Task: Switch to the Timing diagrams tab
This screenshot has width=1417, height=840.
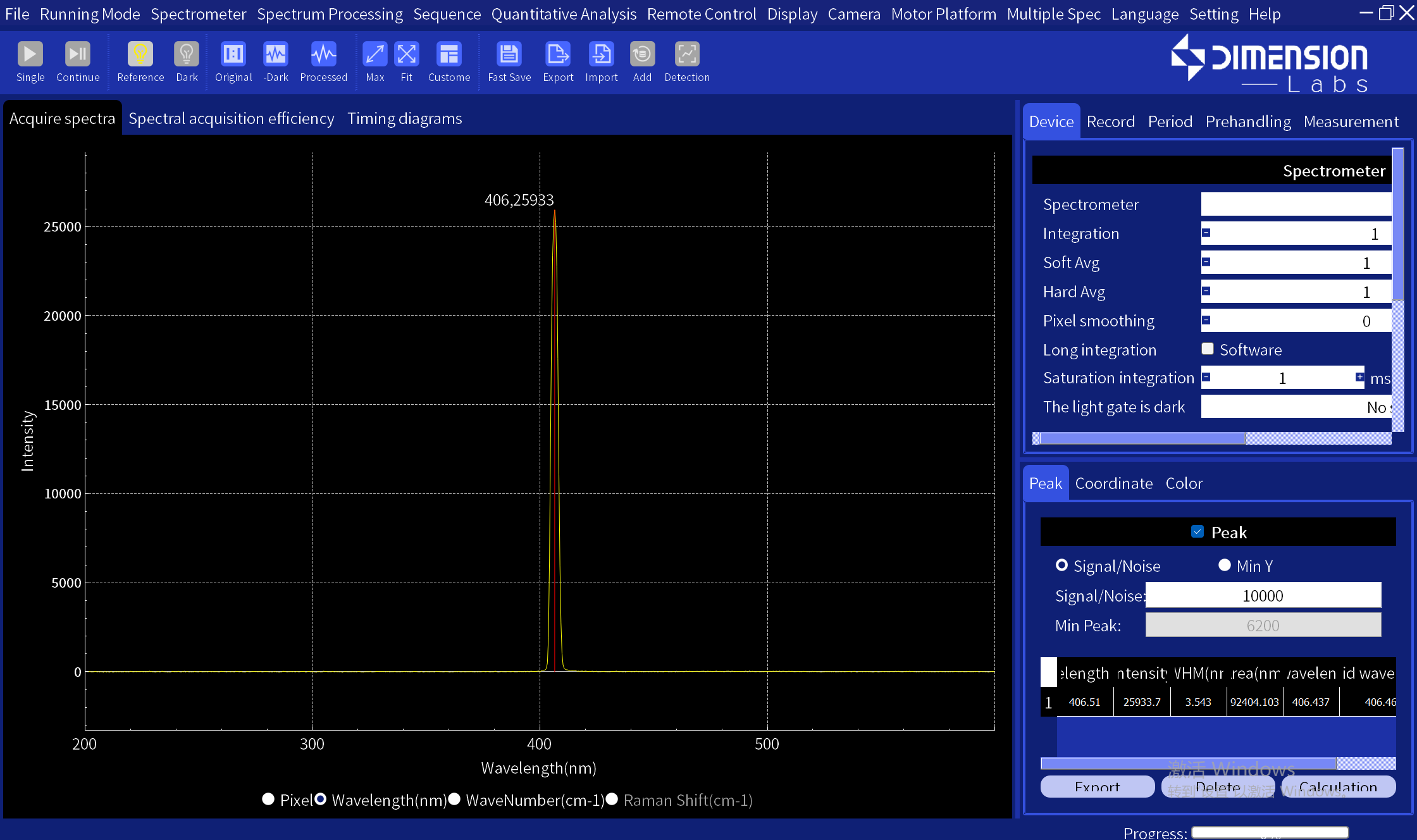Action: tap(404, 119)
